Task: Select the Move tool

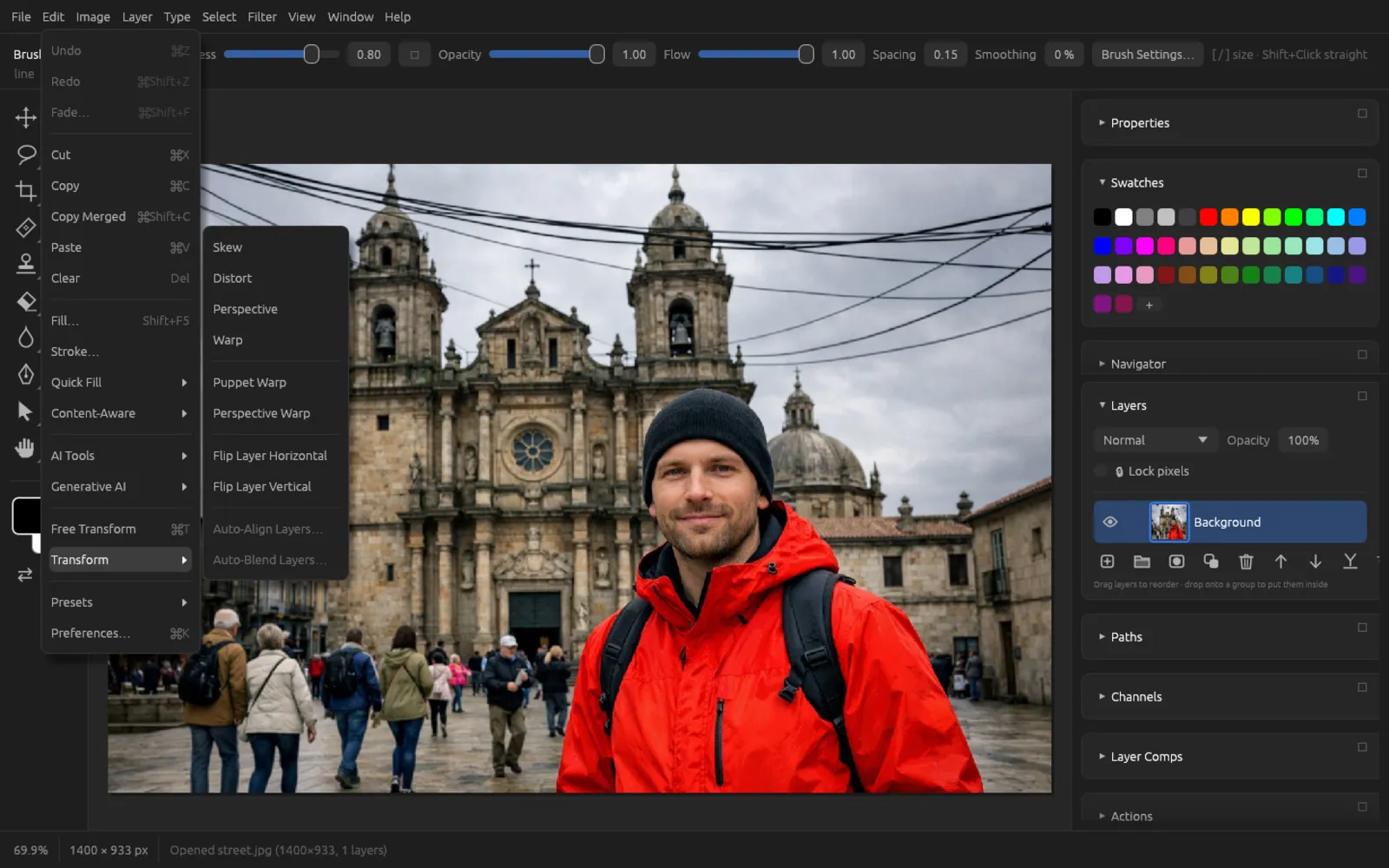Action: (25, 117)
